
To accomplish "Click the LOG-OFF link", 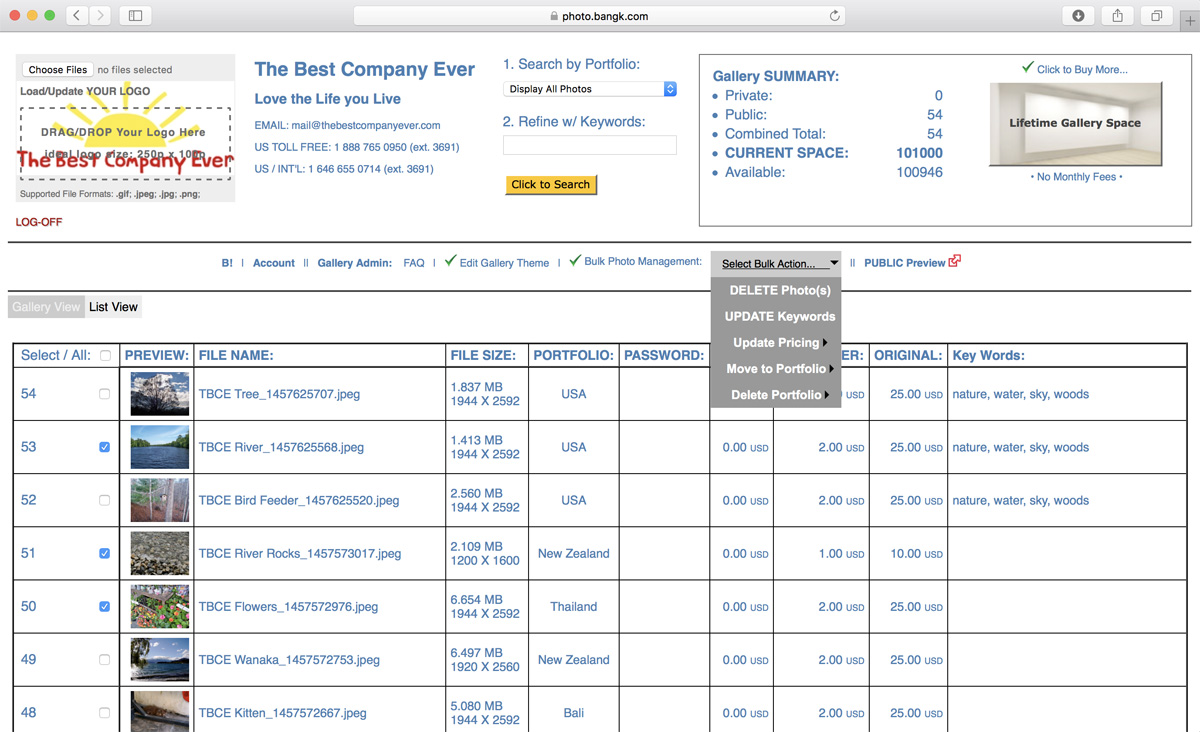I will coord(39,222).
